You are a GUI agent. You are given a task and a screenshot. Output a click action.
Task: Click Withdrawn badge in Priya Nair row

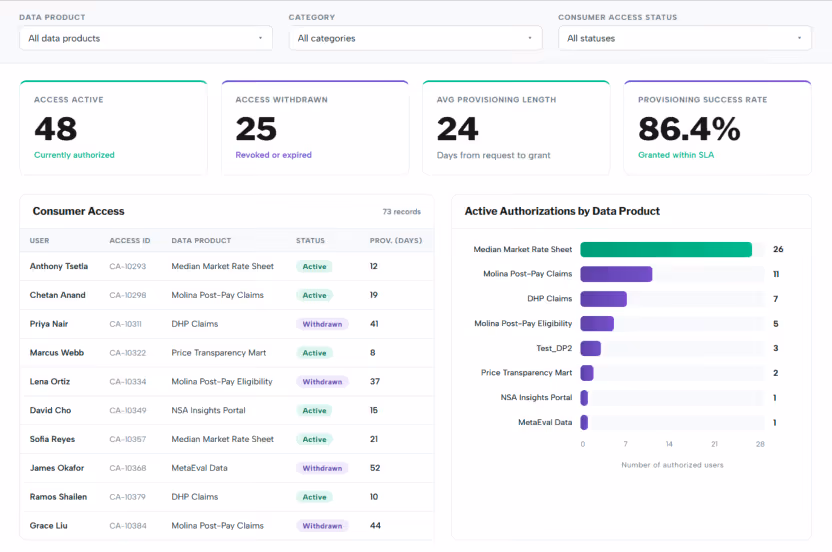click(x=322, y=324)
